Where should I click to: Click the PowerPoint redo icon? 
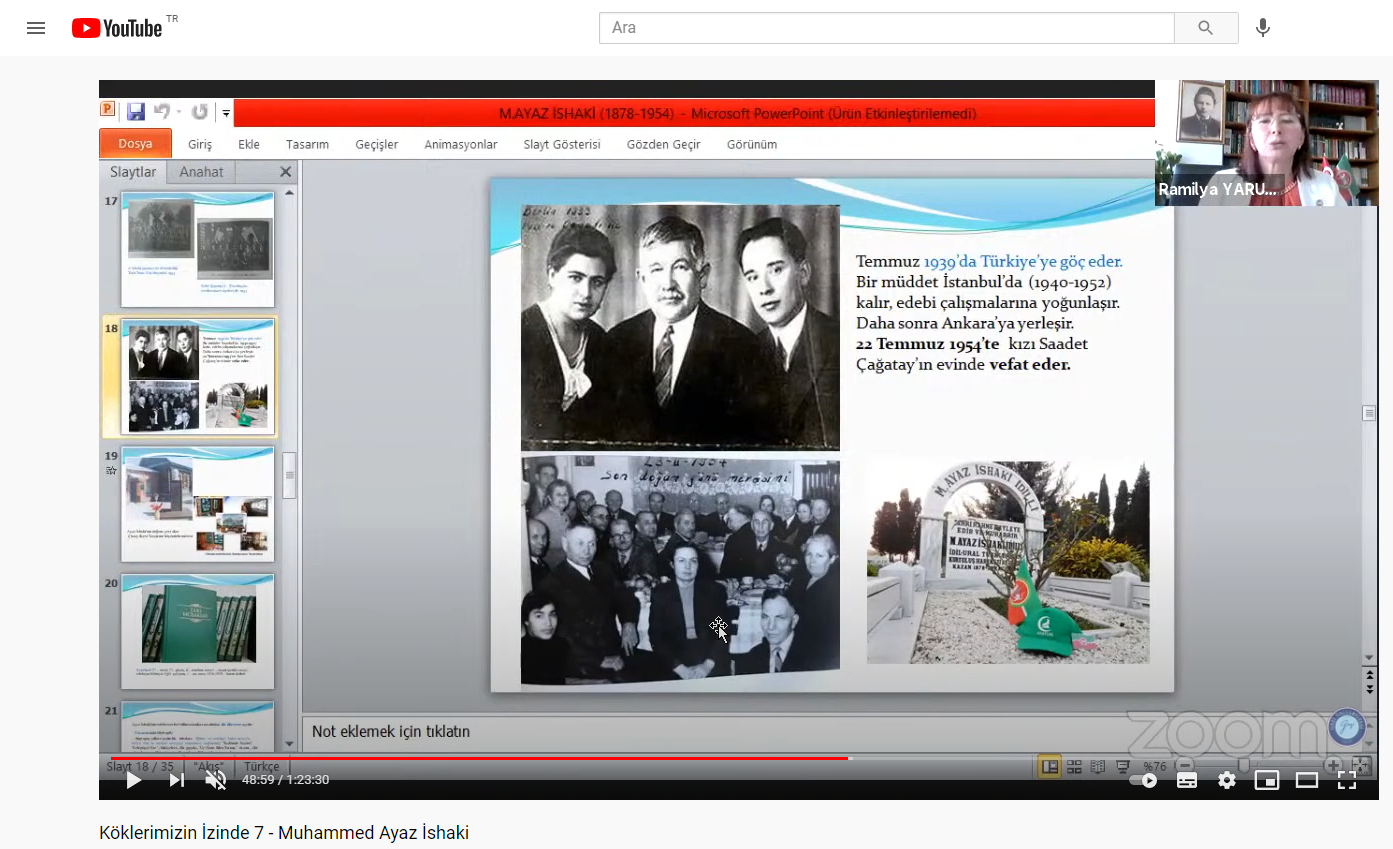pos(200,112)
